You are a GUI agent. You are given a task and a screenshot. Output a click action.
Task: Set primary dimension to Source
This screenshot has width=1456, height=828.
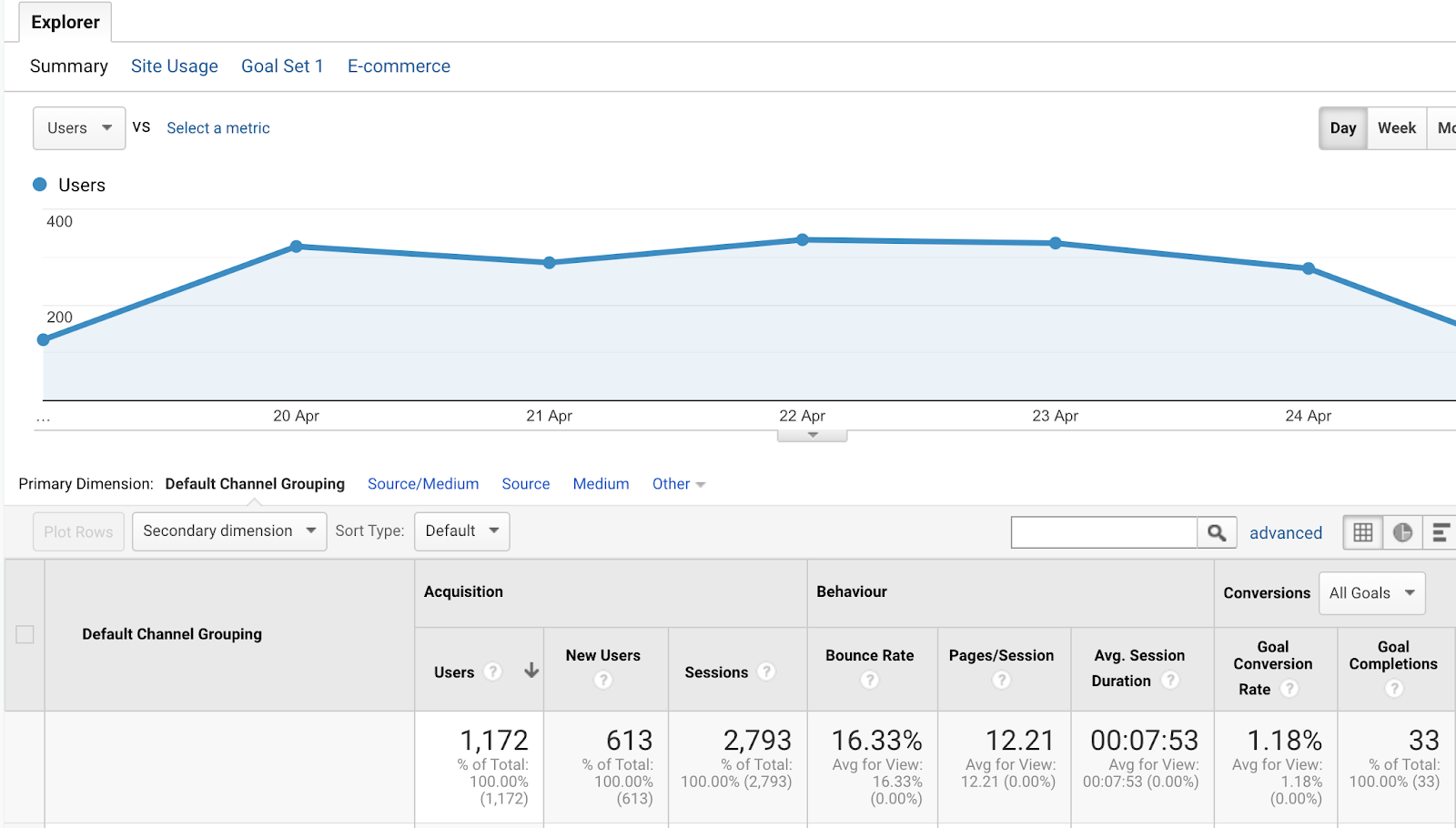tap(526, 484)
